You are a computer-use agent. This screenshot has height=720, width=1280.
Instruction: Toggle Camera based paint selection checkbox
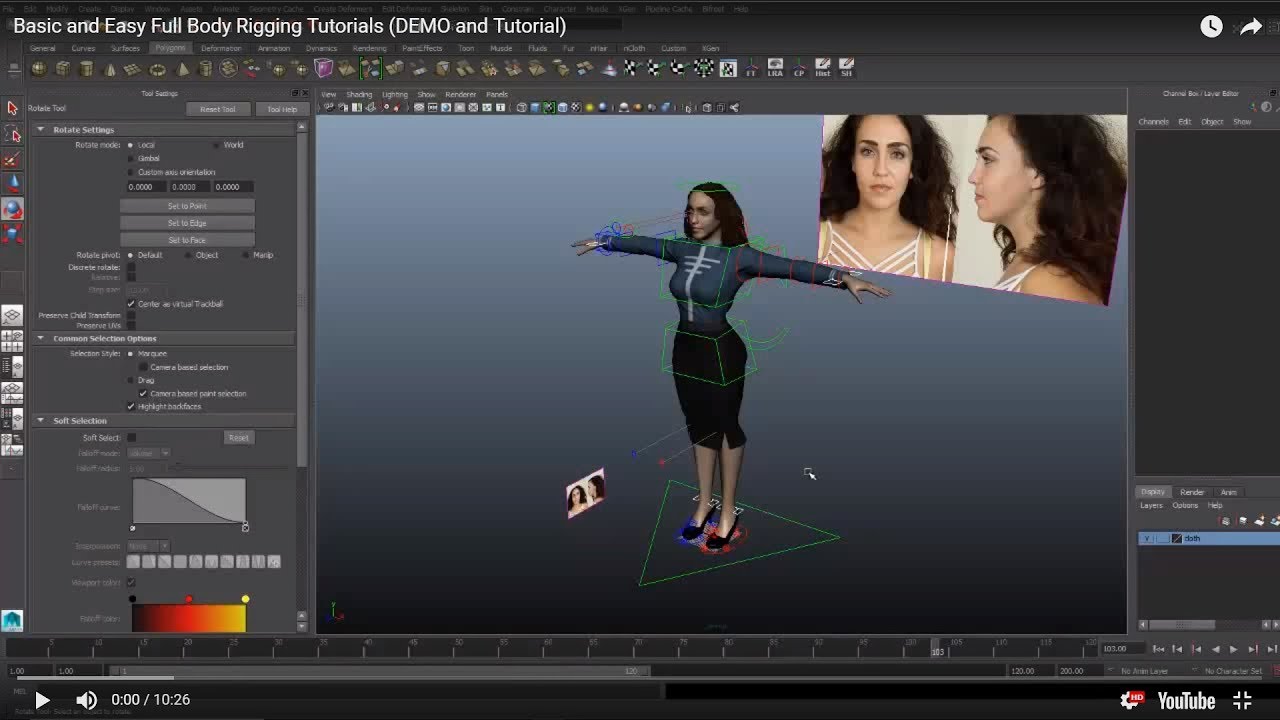tap(143, 393)
